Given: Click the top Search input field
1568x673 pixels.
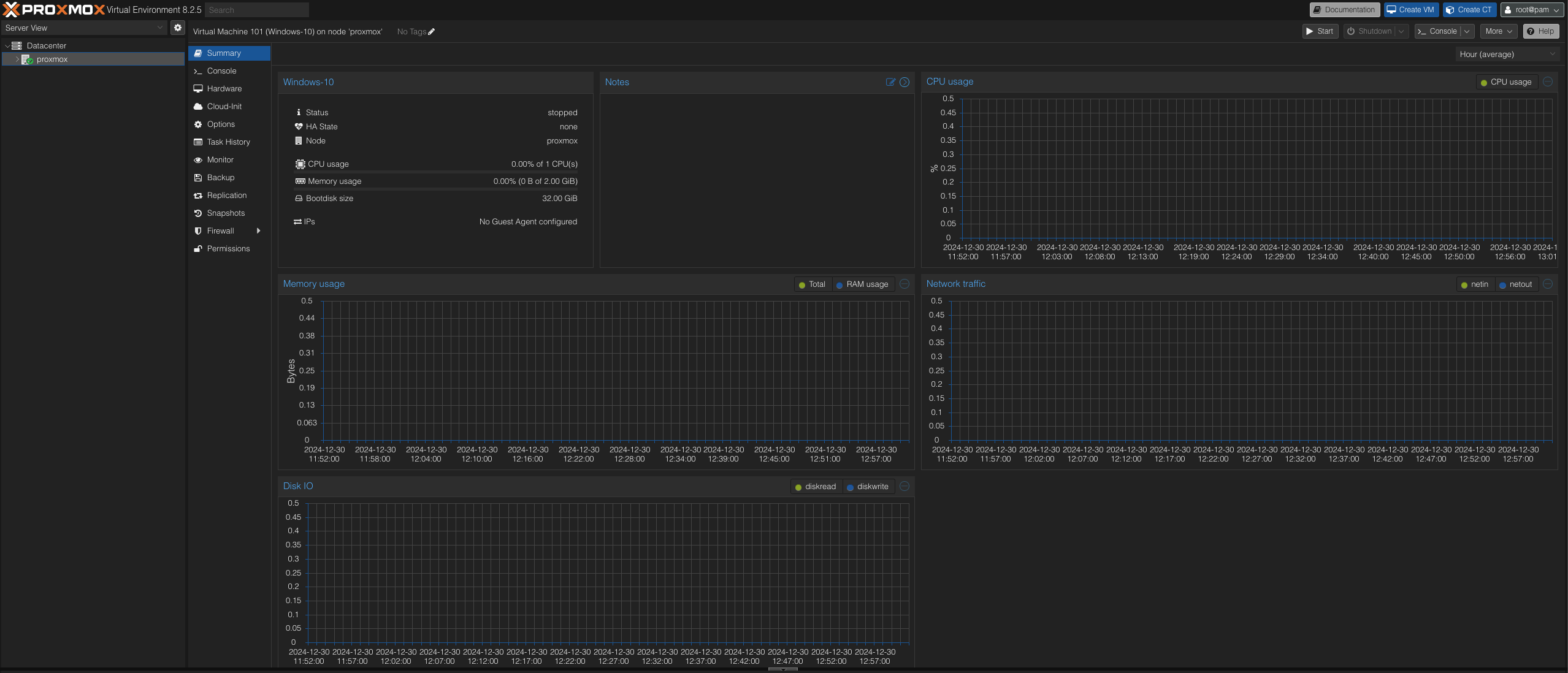Looking at the screenshot, I should coord(256,10).
